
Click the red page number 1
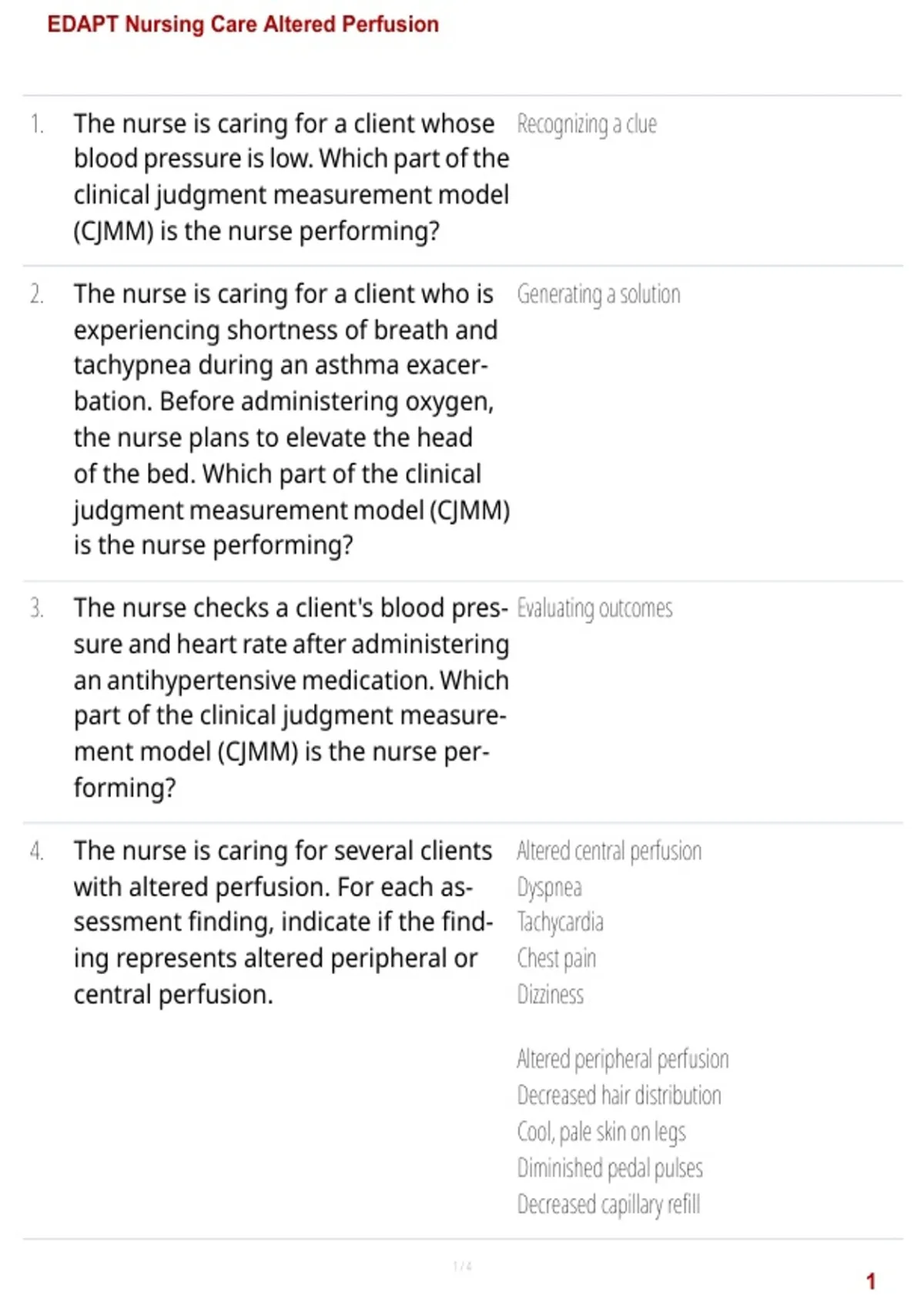tap(871, 1281)
